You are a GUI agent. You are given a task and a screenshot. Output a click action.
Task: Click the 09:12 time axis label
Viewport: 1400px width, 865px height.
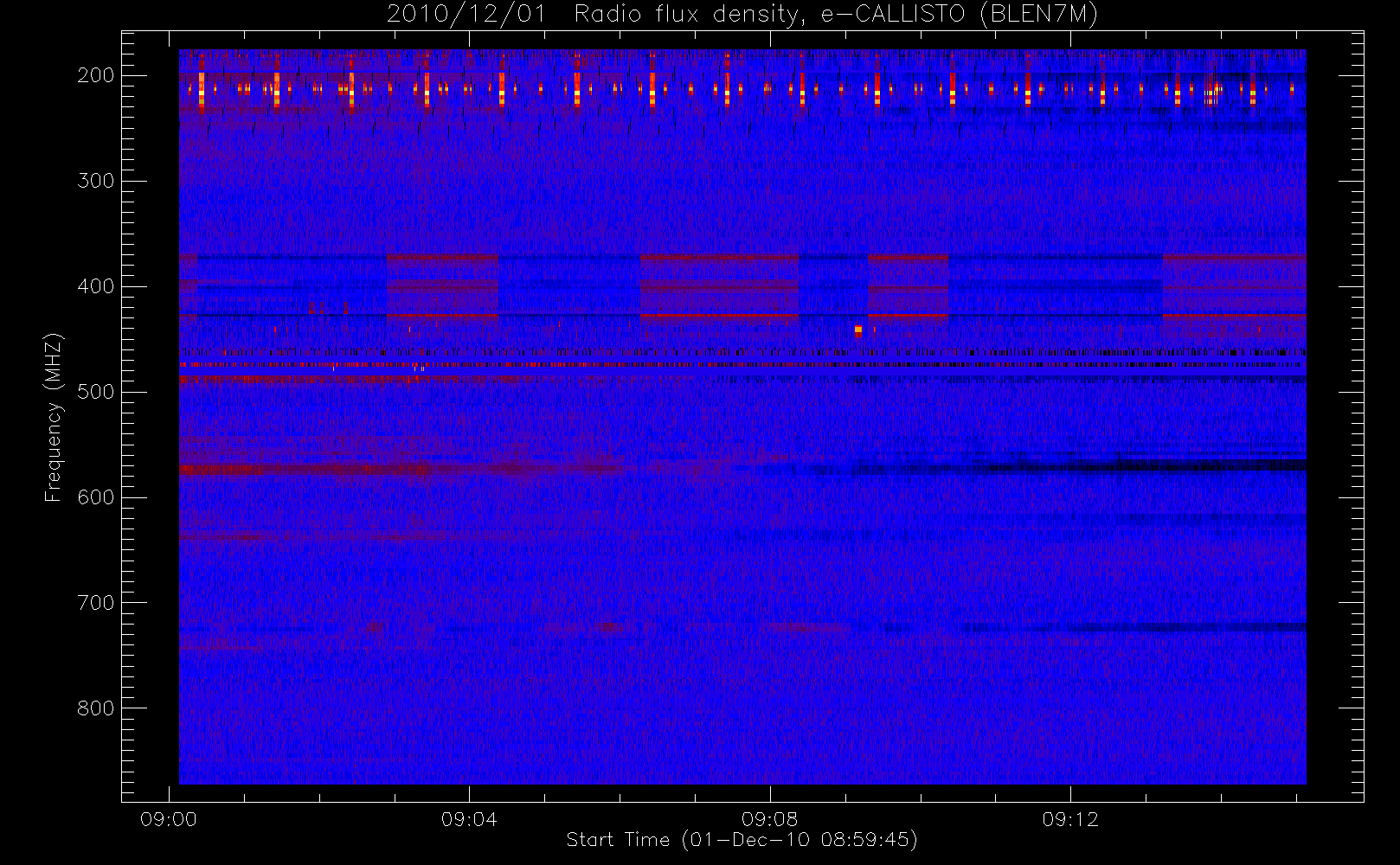[1070, 819]
